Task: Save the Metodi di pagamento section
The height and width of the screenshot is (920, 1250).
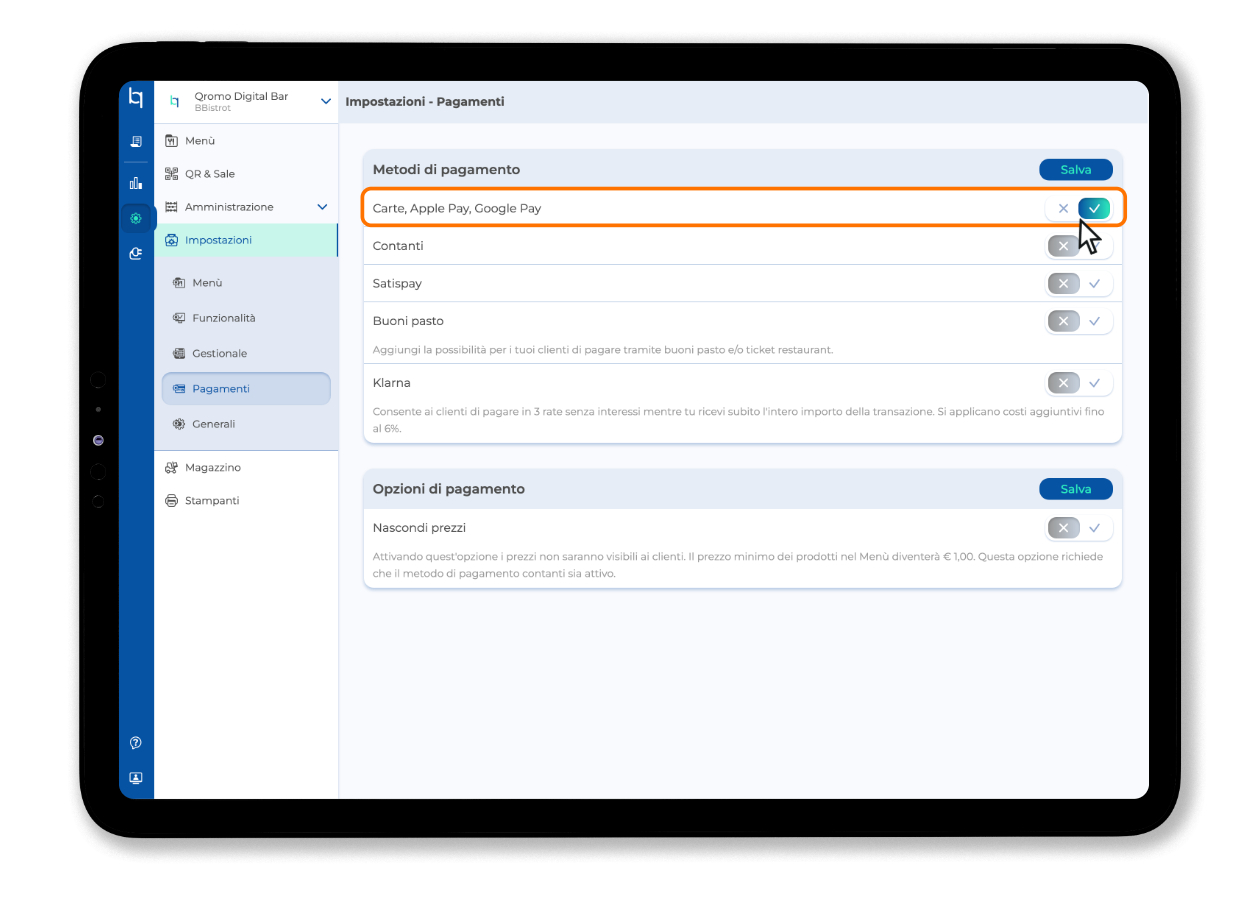Action: [x=1076, y=170]
